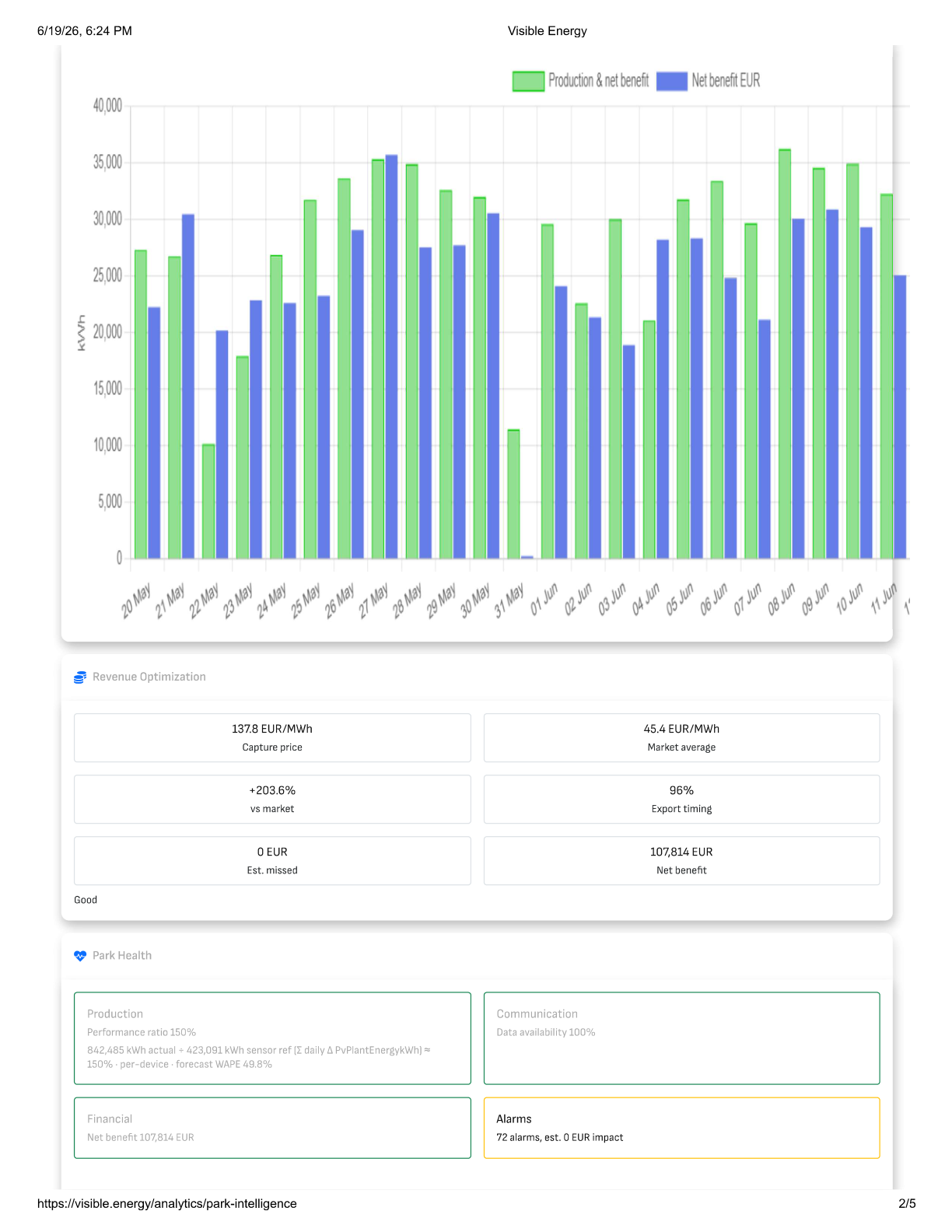The width and height of the screenshot is (952, 1232).
Task: Click the 40,000 y-axis value
Action: click(107, 106)
